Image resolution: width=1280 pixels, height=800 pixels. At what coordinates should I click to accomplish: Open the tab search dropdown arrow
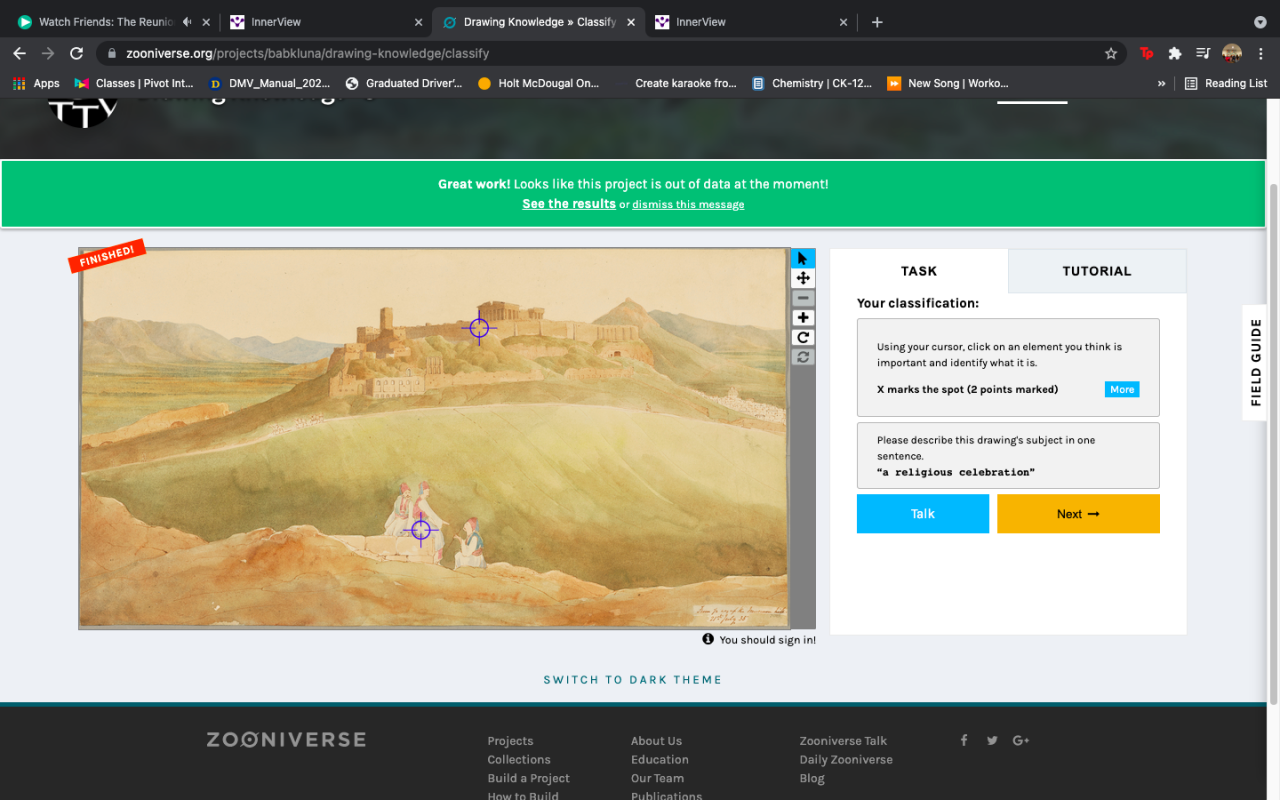point(1260,22)
